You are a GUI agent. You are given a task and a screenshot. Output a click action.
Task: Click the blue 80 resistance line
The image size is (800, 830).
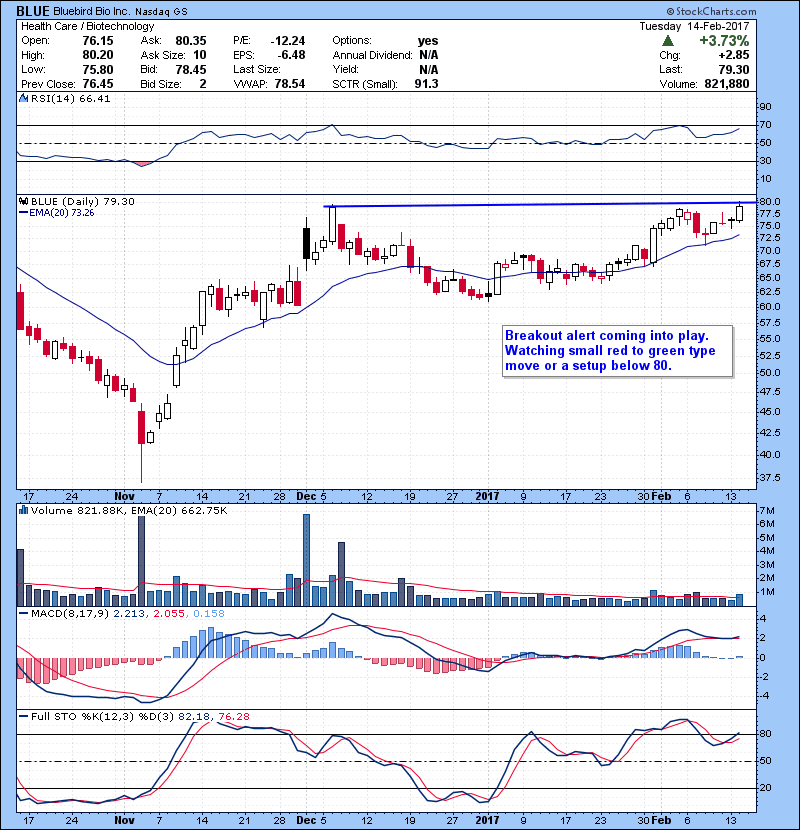click(x=540, y=204)
